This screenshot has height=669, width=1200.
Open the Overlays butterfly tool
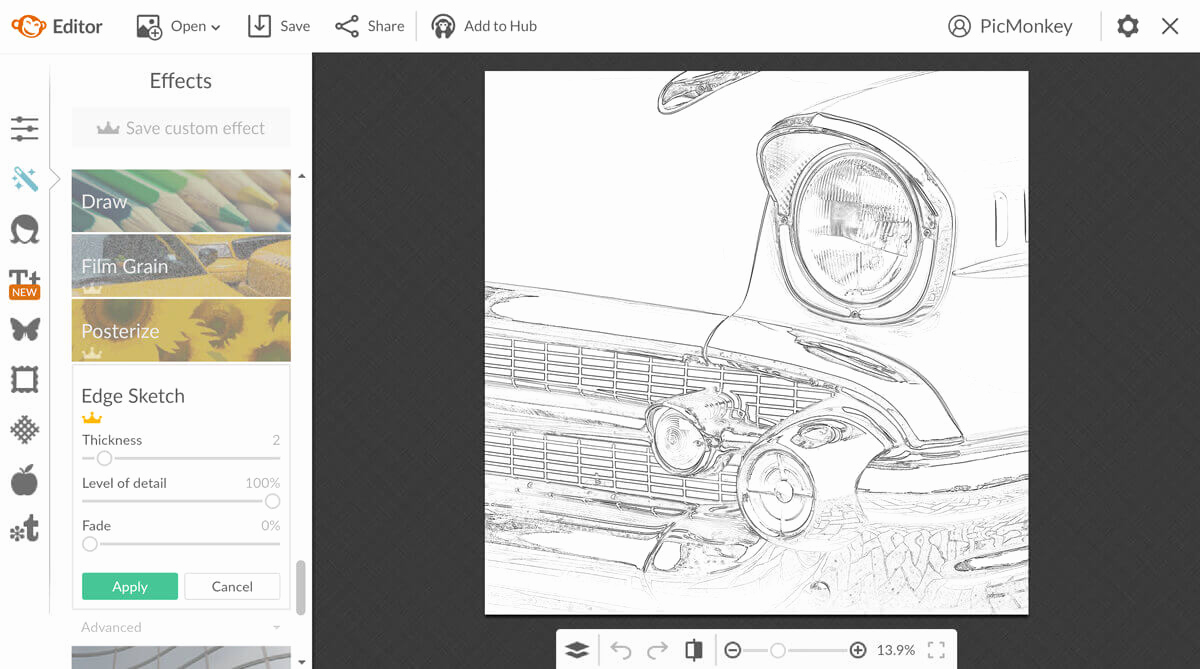coord(24,329)
